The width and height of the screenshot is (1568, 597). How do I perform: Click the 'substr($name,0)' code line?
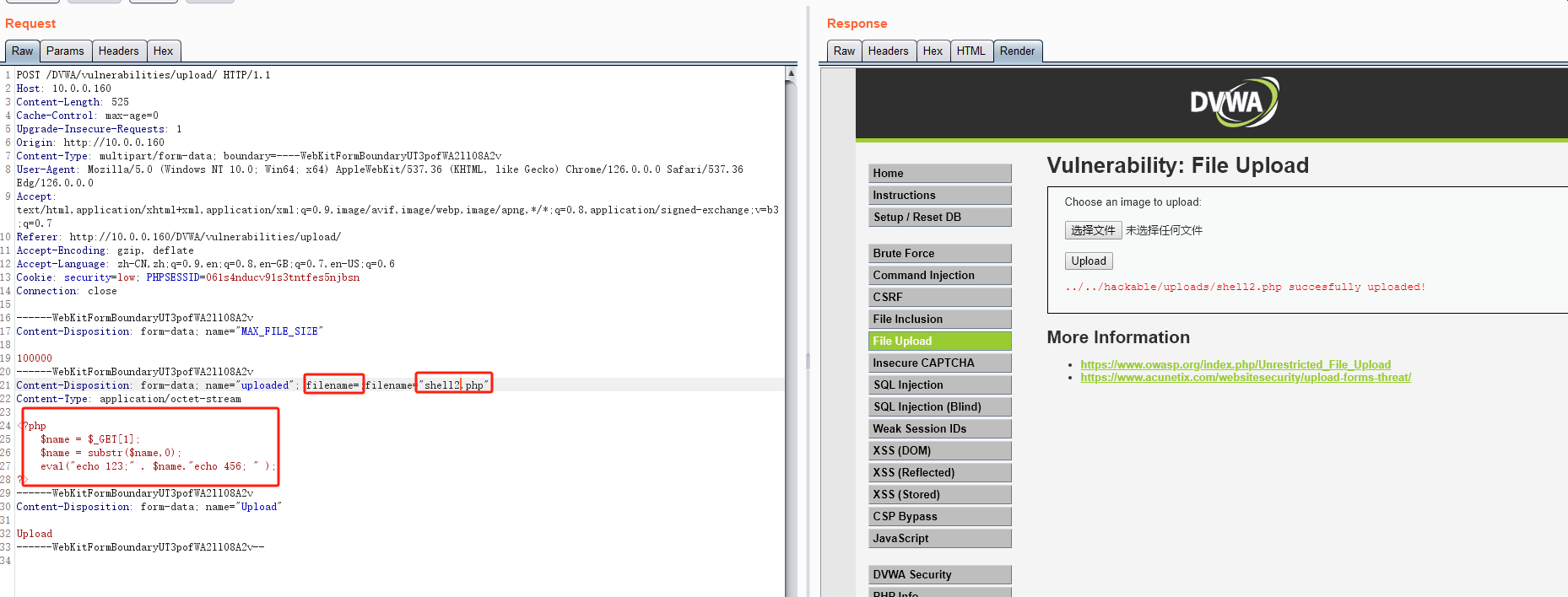click(x=111, y=453)
